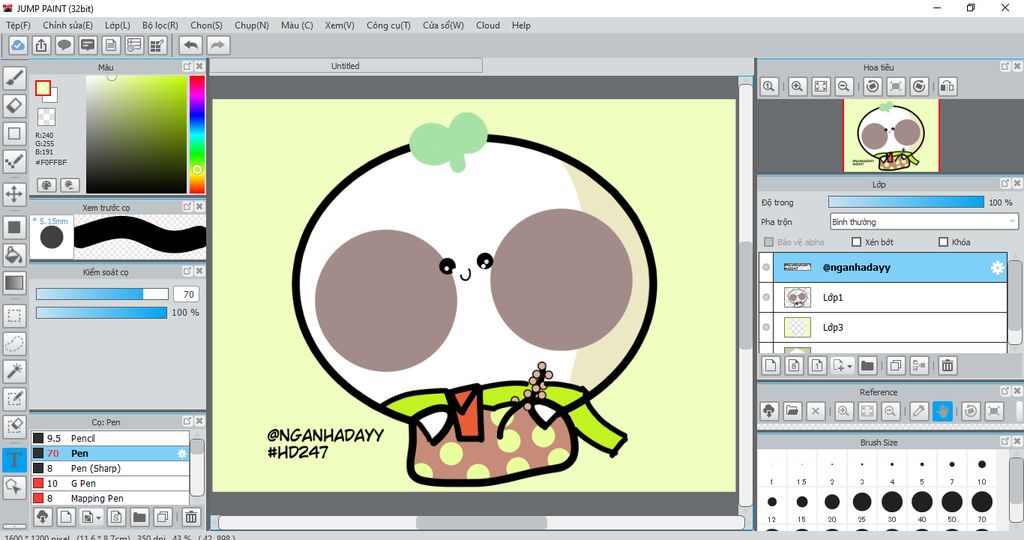
Task: Click the Redo arrow in toolbar
Action: click(218, 45)
